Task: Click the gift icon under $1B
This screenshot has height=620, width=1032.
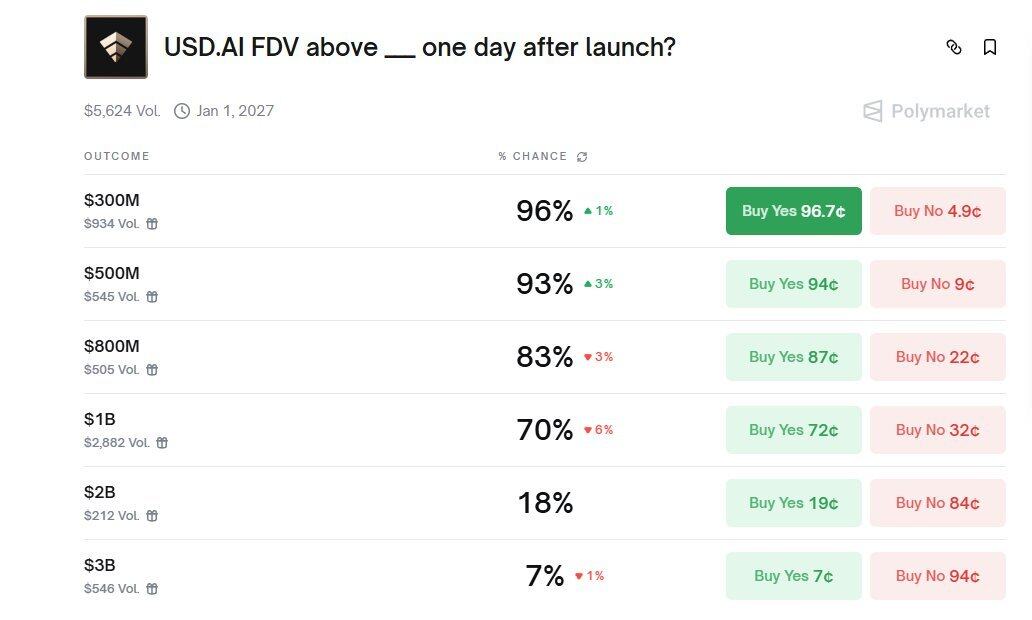Action: [162, 443]
